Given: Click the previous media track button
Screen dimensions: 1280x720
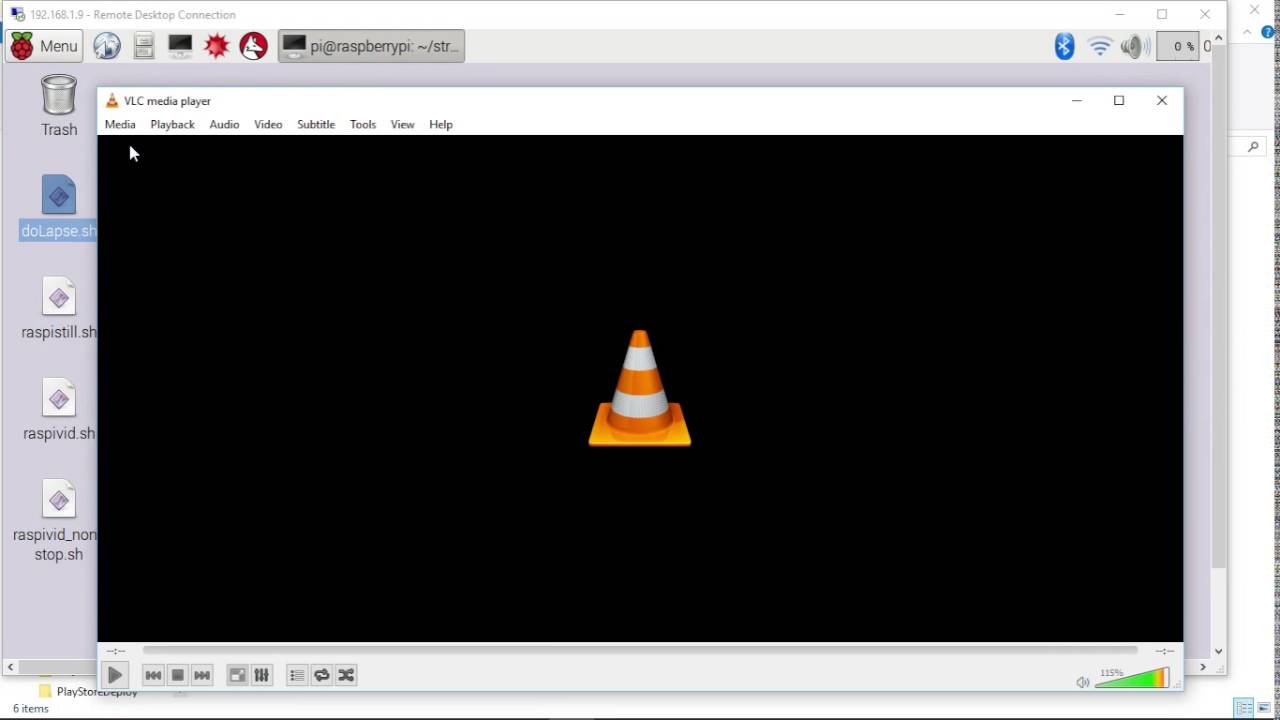Looking at the screenshot, I should 153,676.
